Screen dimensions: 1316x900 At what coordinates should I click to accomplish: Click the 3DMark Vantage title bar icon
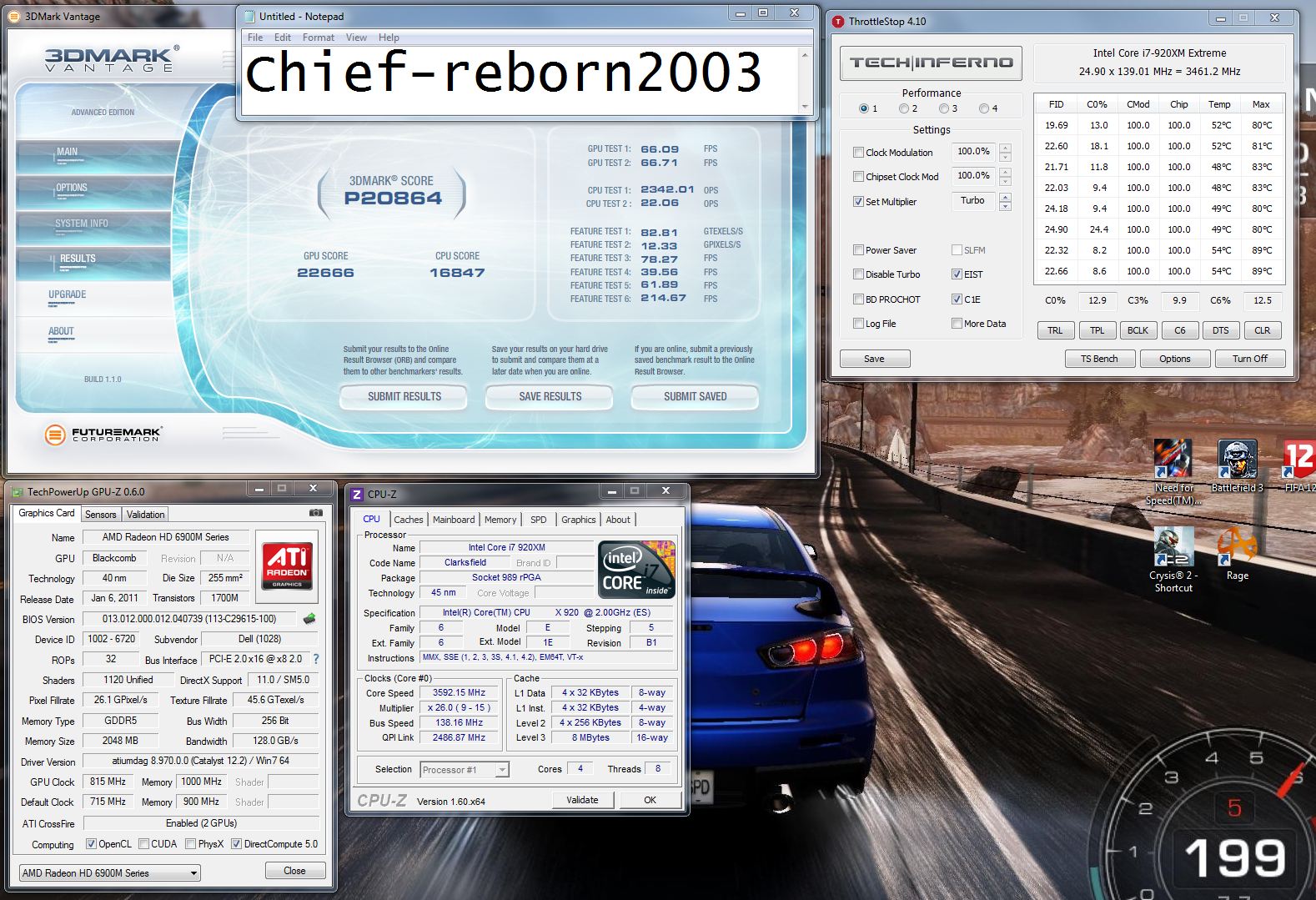tap(14, 16)
